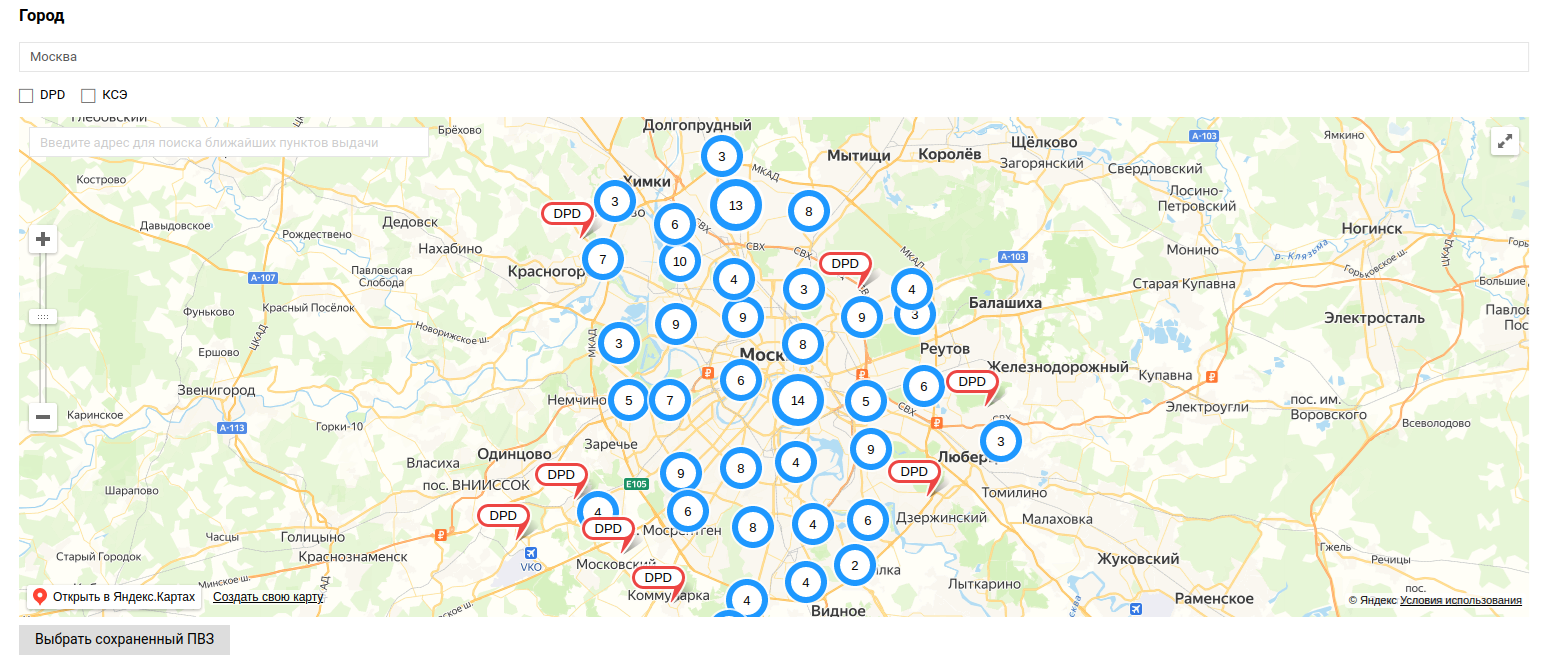Viewport: 1546px width, 660px height.
Task: Enable the КСЭ checkbox filter
Action: point(88,96)
